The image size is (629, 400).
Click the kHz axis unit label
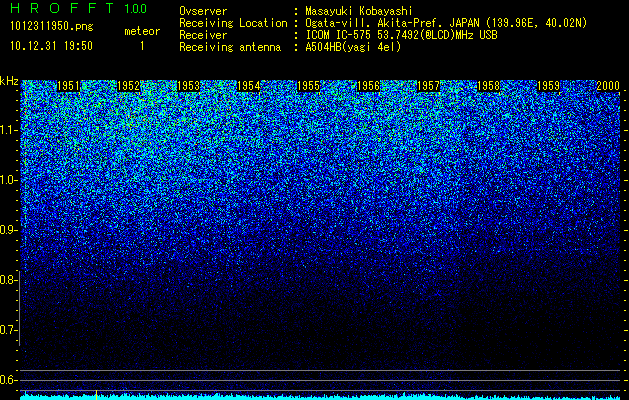coord(9,81)
